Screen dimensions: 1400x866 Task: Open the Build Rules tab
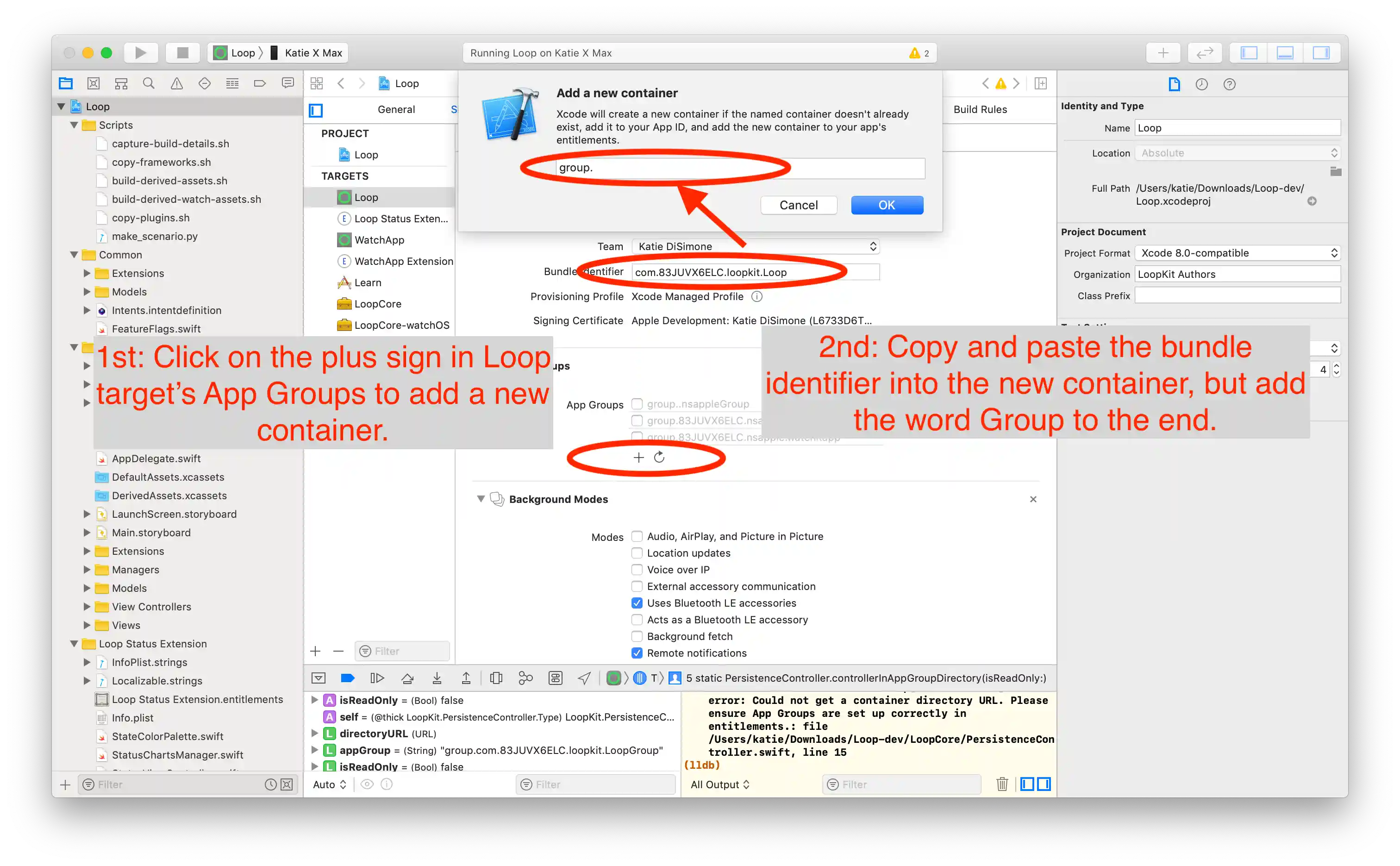980,109
